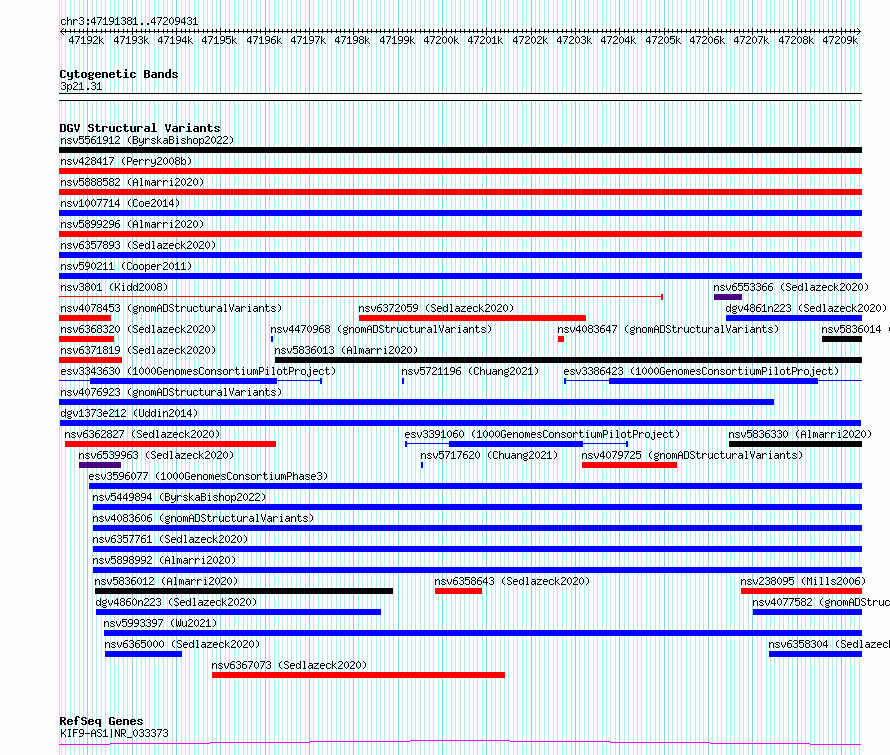Click the nsv3801 (Kidd2008) label
890x755 pixels.
(x=114, y=287)
